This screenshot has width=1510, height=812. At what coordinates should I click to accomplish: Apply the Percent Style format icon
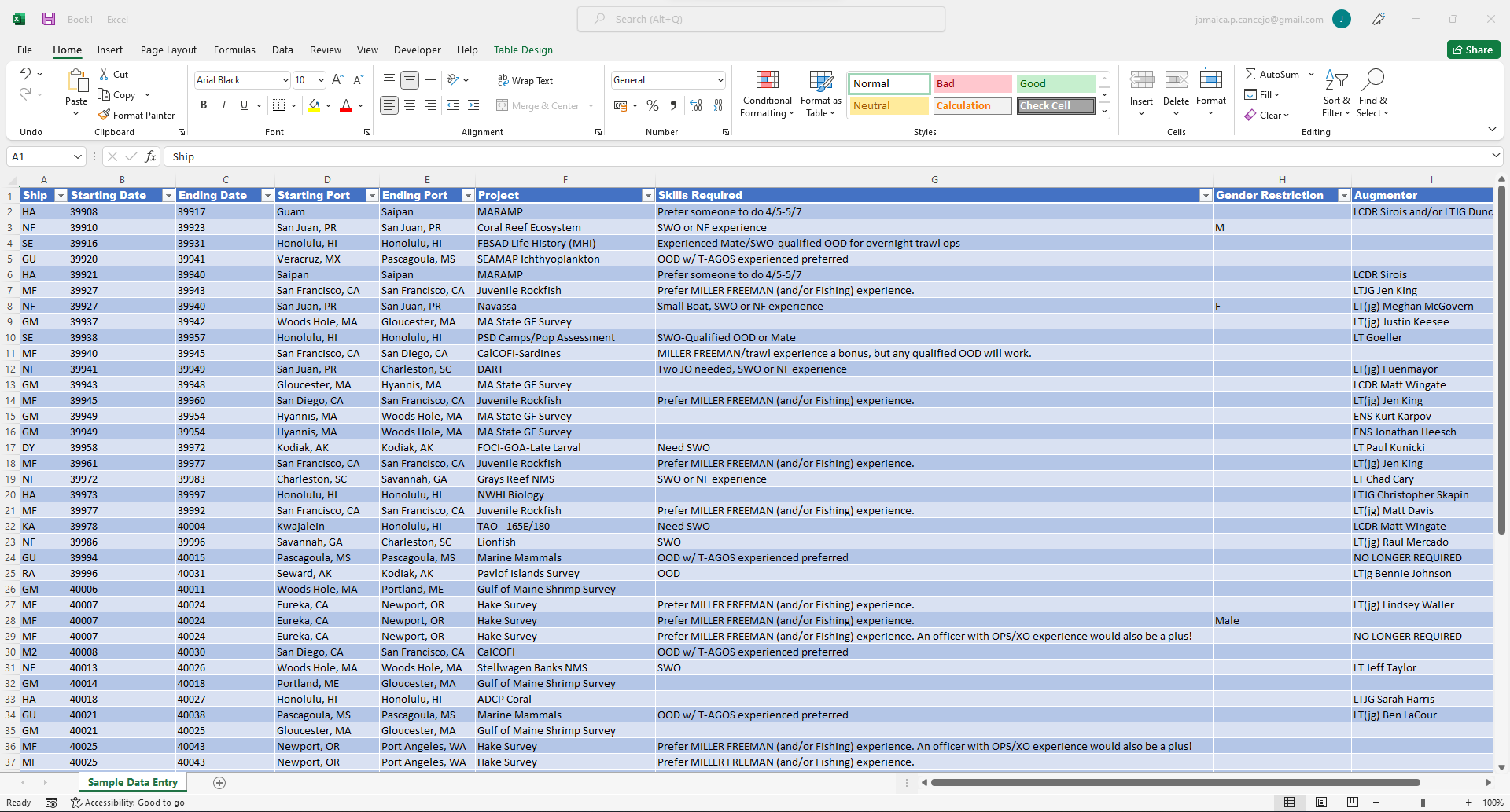(652, 105)
